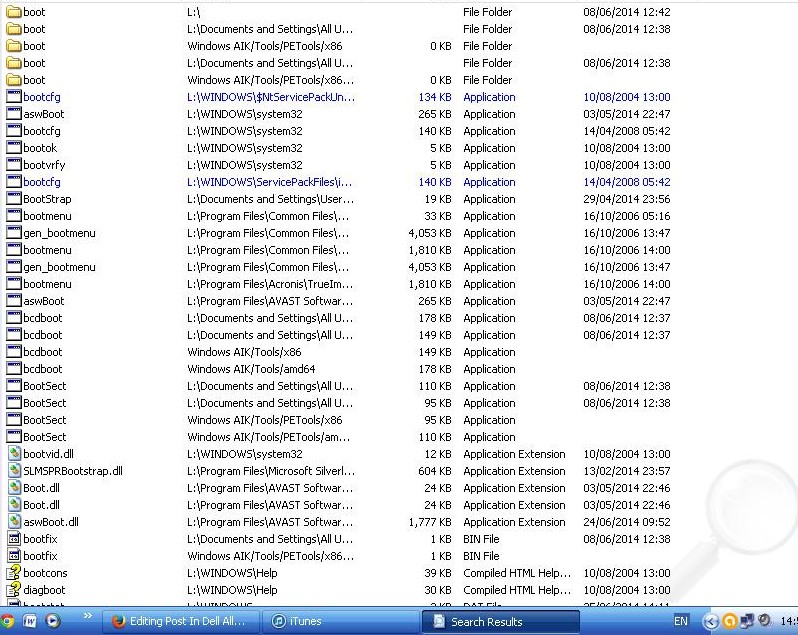The width and height of the screenshot is (798, 635).
Task: Click aswBoot icon in the WINDOWS\system32 row
Action: point(14,114)
